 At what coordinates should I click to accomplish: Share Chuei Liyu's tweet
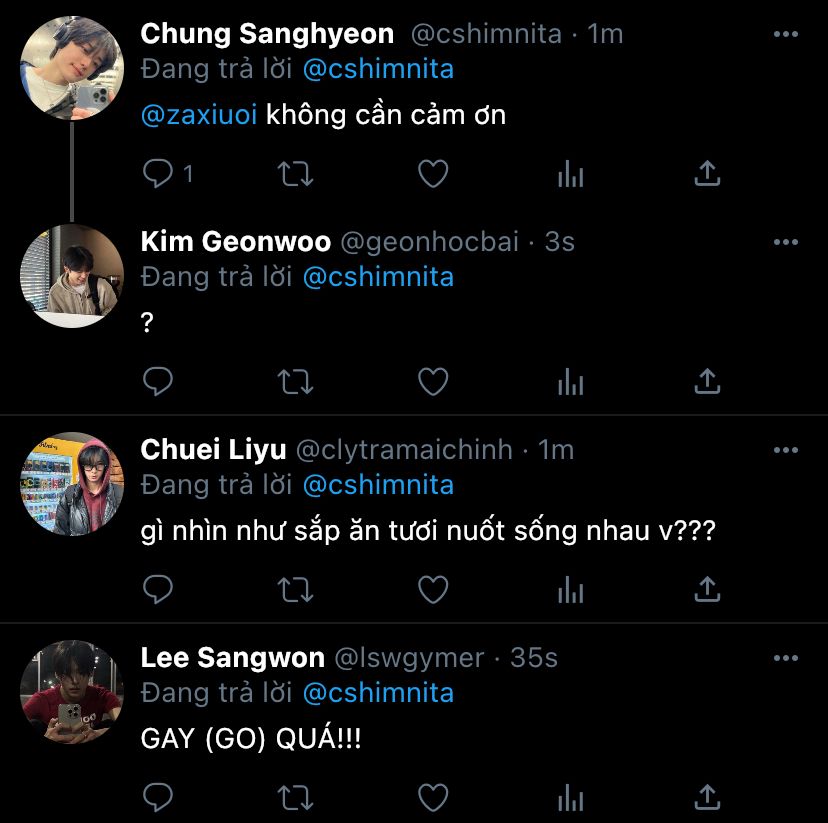(707, 589)
